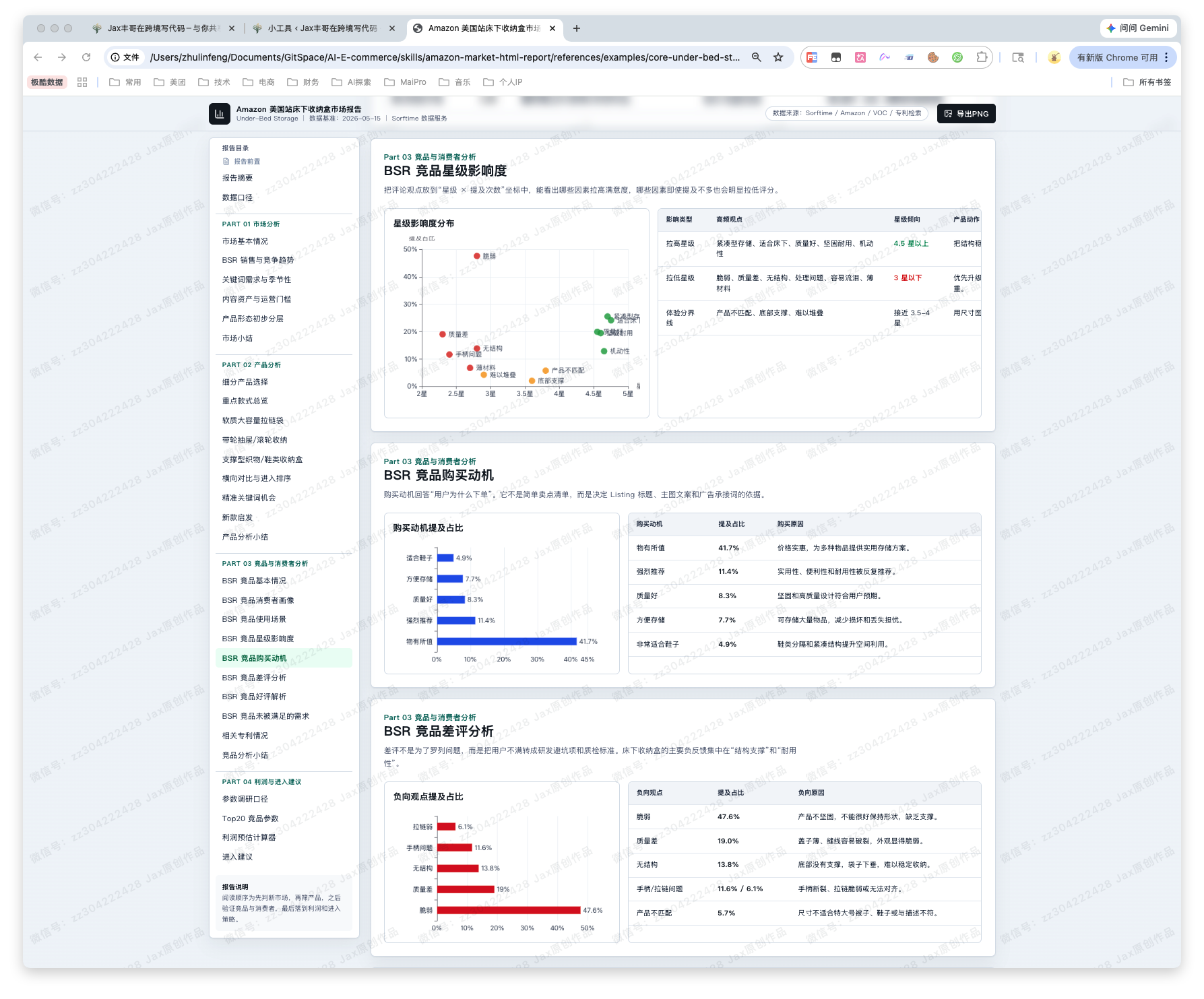
Task: Open the 个人IP bookmarks folder
Action: (x=503, y=82)
